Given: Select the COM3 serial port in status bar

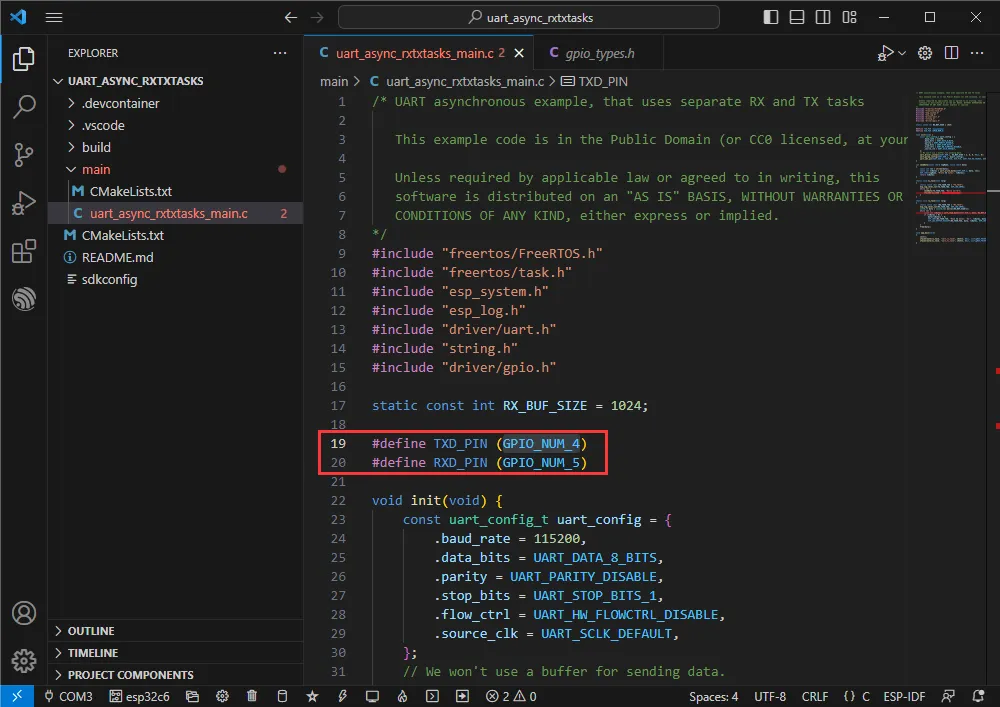Looking at the screenshot, I should pos(68,696).
